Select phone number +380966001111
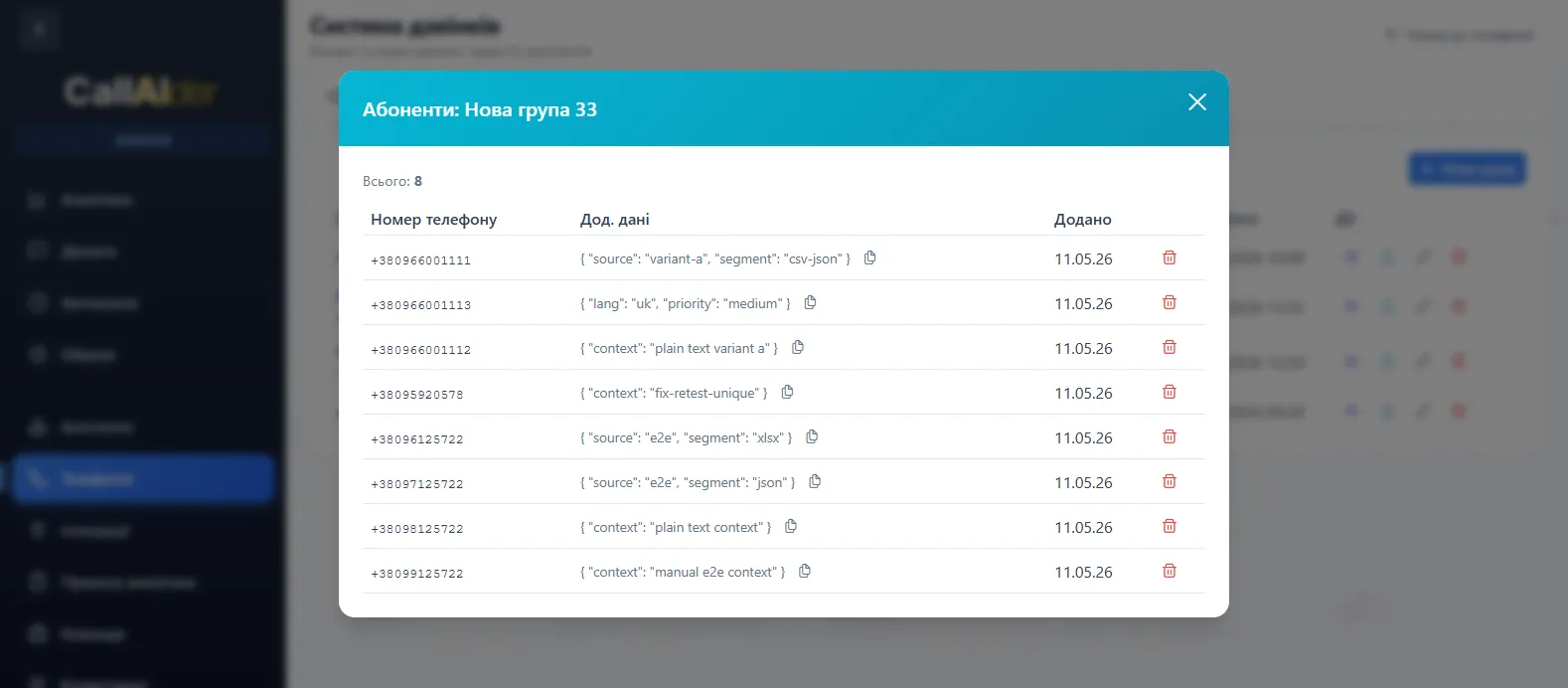 click(x=420, y=260)
